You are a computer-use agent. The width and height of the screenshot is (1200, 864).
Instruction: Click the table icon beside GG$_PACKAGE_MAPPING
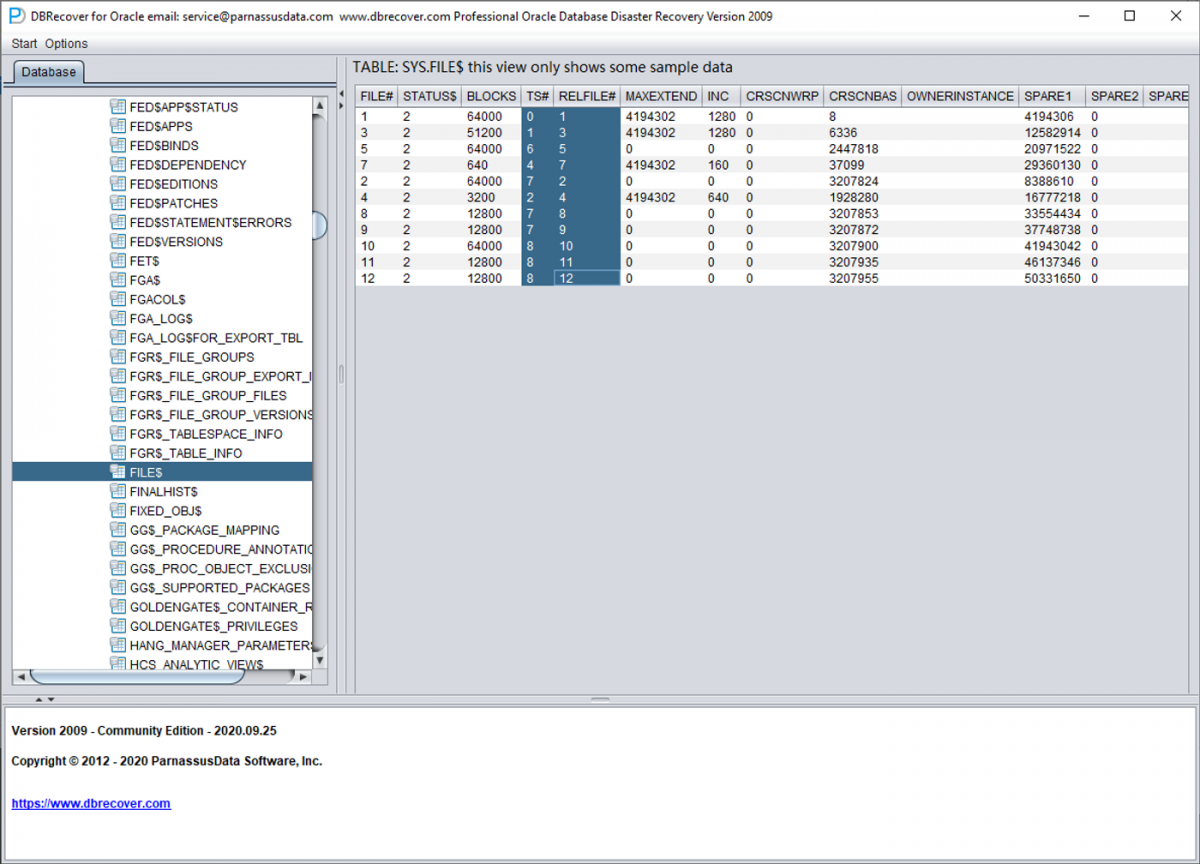click(119, 530)
